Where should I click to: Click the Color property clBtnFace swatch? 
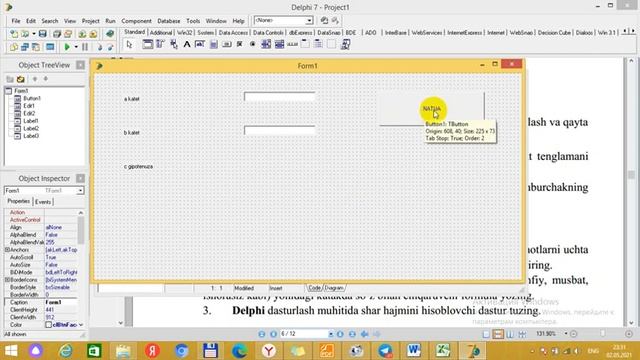49,325
